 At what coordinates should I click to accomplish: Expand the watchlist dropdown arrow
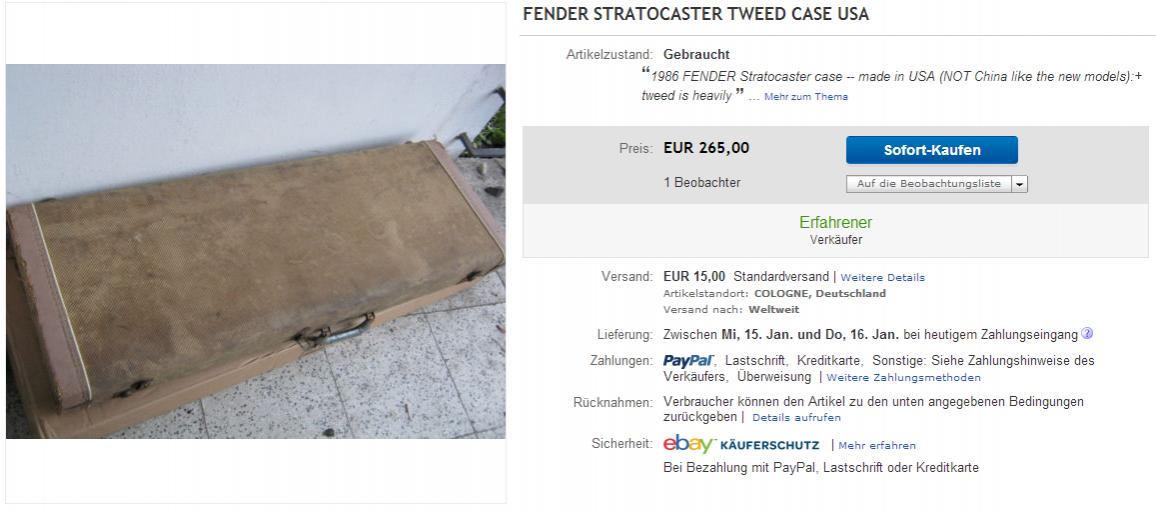click(1019, 184)
